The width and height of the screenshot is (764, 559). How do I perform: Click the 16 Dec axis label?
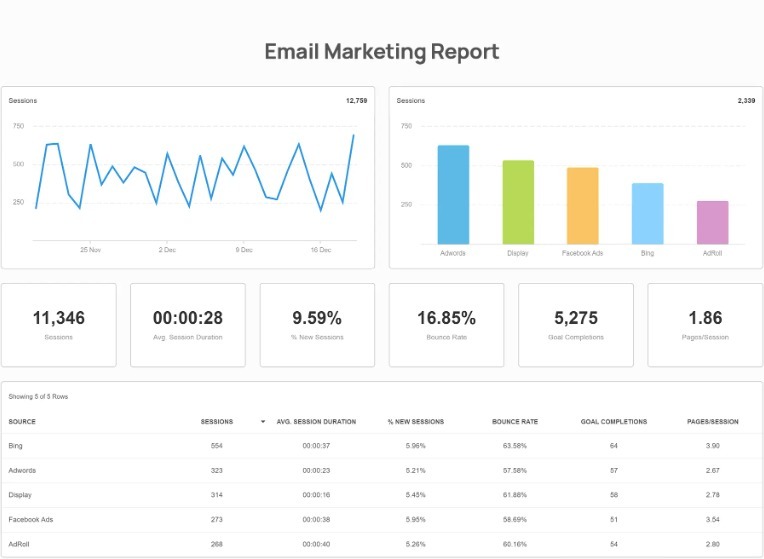click(321, 250)
